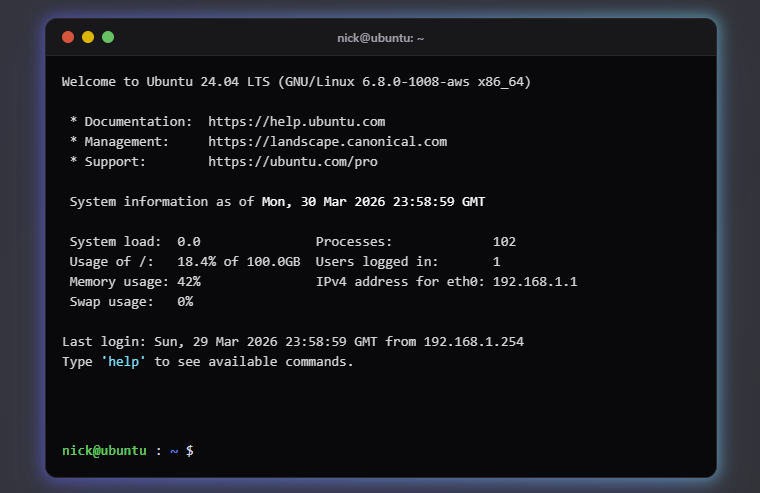Click the red close window dot
Viewport: 760px width, 493px height.
tap(68, 37)
